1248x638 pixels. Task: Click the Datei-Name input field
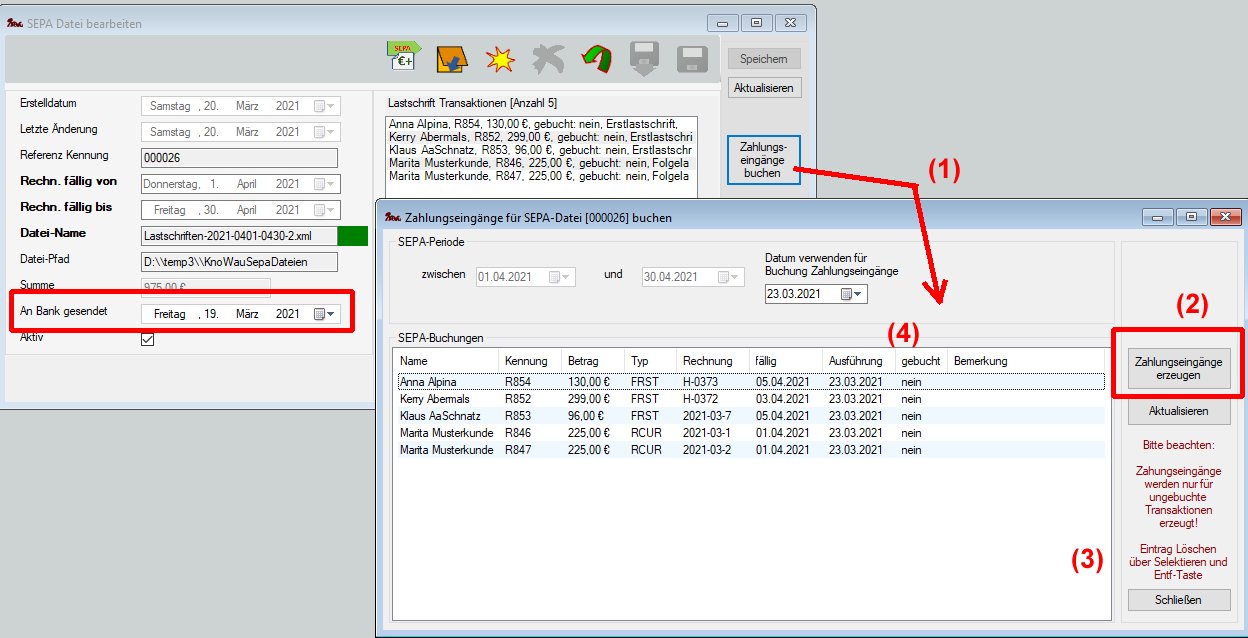pos(240,235)
